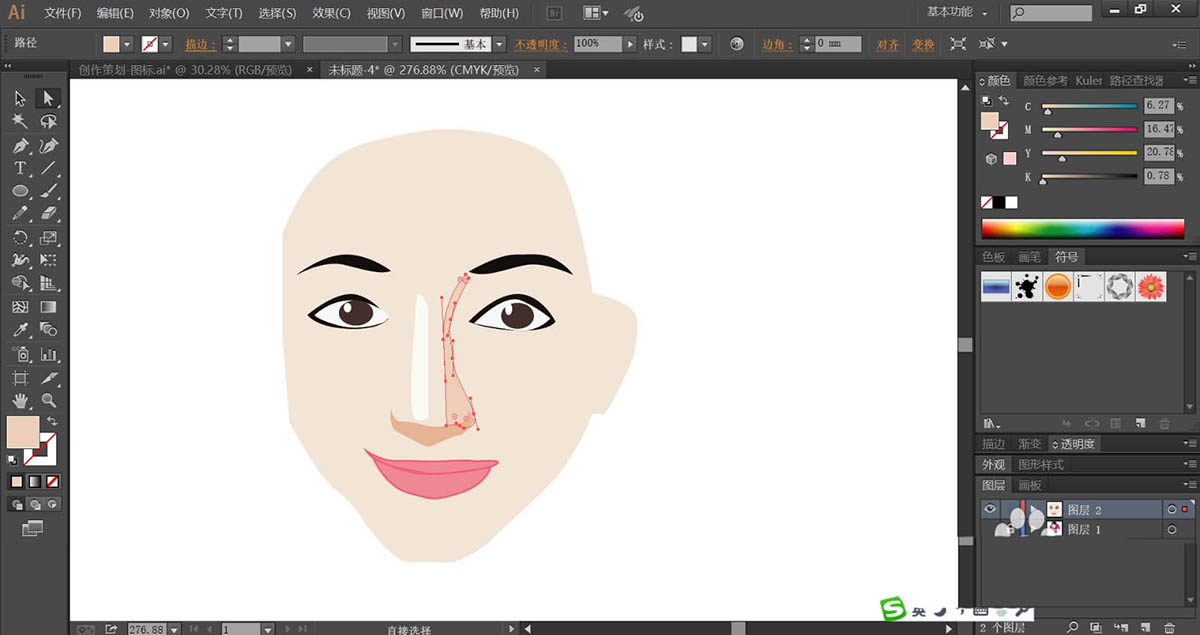Viewport: 1200px width, 635px height.
Task: Click the 变换 link in control bar
Action: pyautogui.click(x=923, y=44)
